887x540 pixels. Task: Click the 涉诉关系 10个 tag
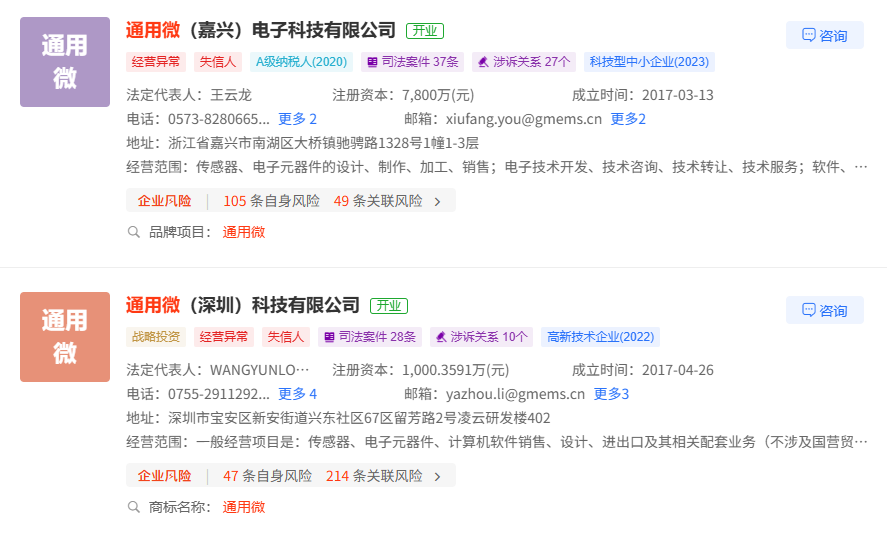480,337
